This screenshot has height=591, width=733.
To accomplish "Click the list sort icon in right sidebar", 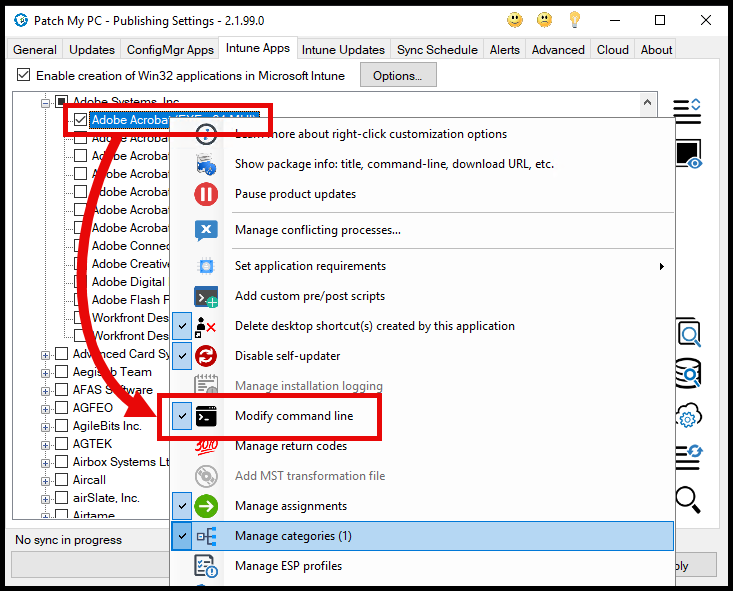I will coord(687,111).
